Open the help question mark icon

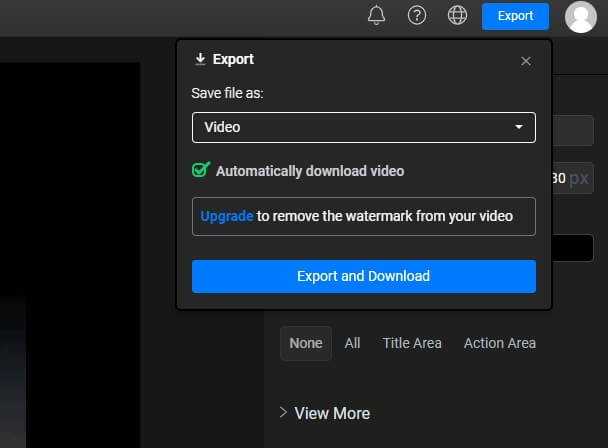click(417, 16)
